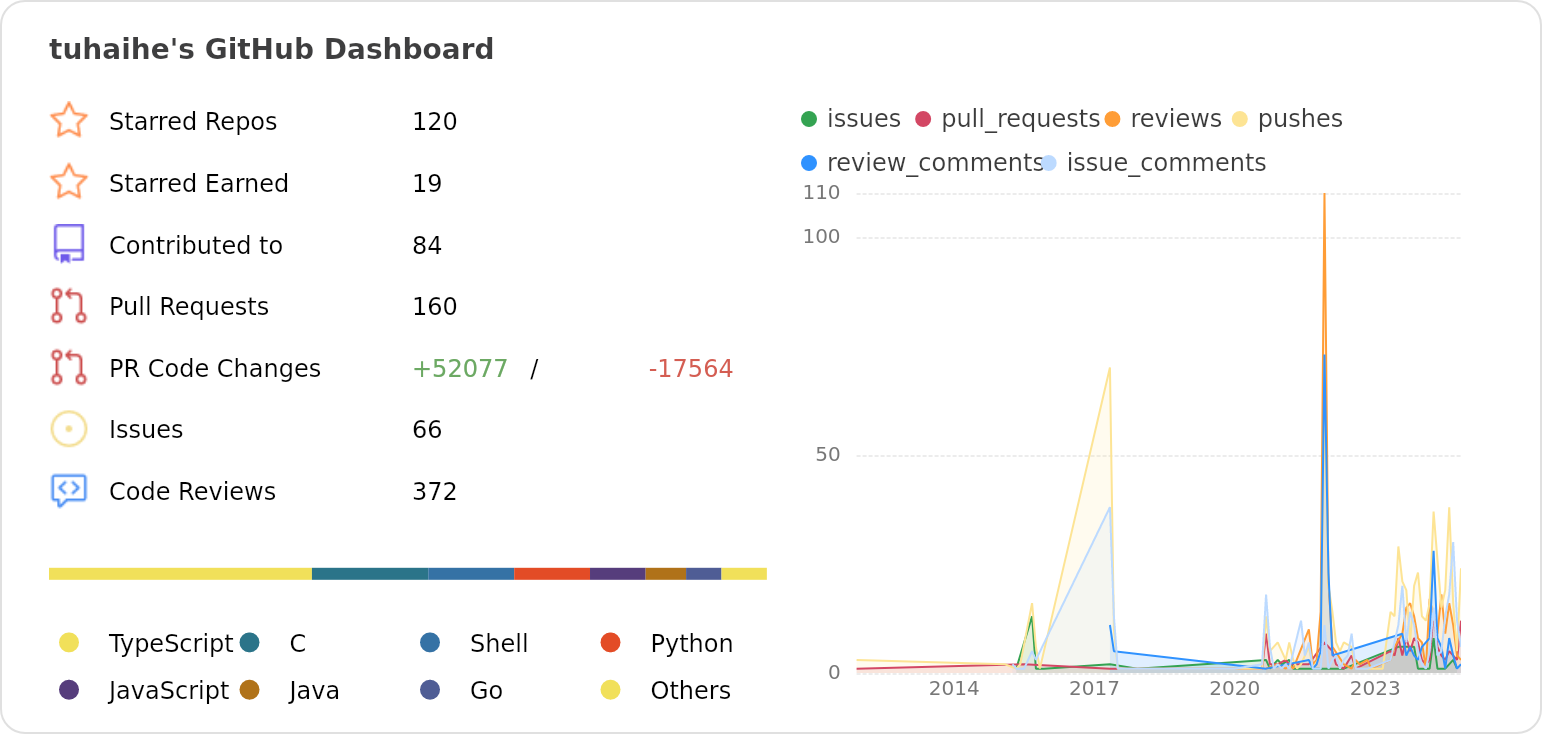Click the 100 y-axis label
1542x734 pixels.
click(821, 237)
